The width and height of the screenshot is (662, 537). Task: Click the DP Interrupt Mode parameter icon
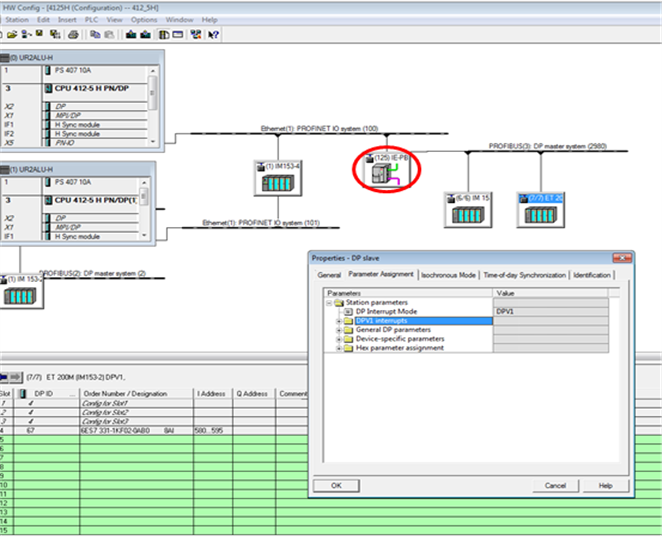[348, 312]
